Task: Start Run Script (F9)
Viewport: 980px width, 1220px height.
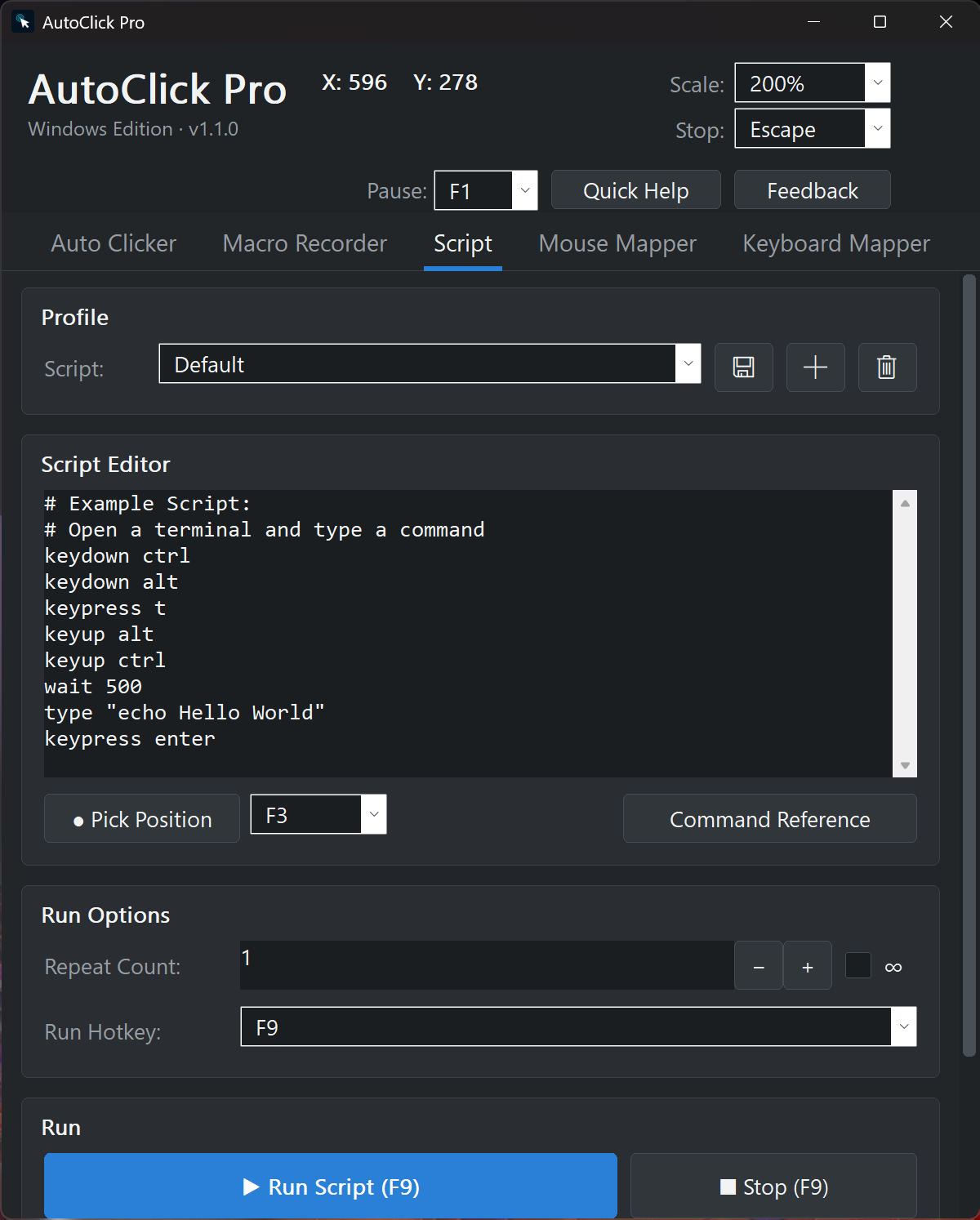Action: [x=331, y=1187]
